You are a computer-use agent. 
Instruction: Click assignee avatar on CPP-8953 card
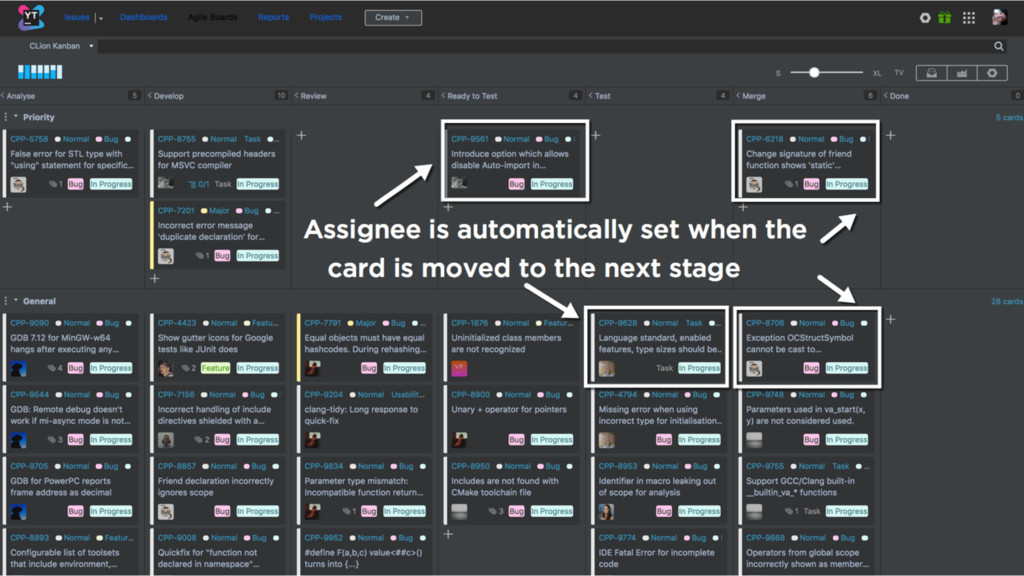pos(606,511)
